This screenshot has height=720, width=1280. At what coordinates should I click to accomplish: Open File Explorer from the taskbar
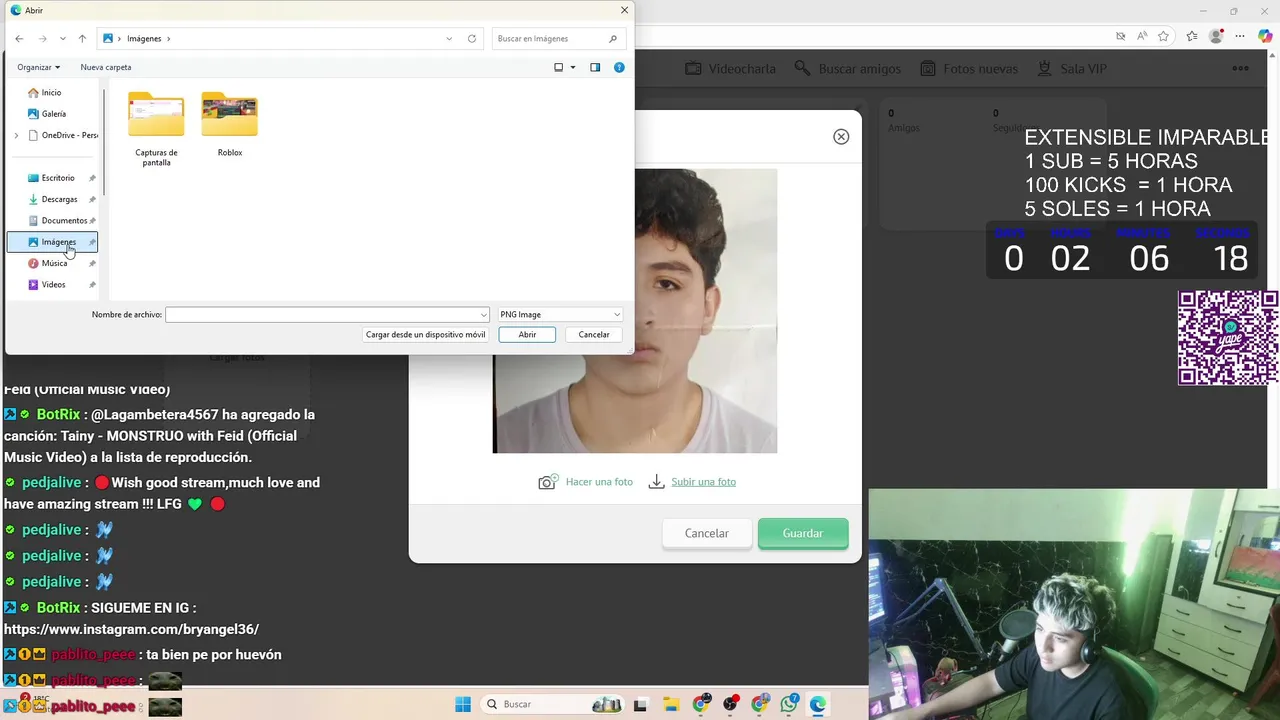coord(671,704)
